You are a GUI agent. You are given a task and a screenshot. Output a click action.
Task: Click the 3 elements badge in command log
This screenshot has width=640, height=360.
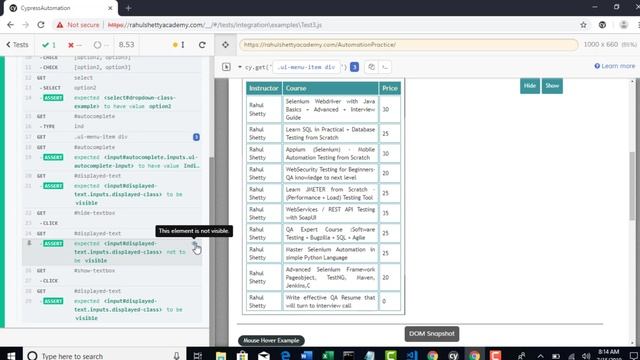pyautogui.click(x=196, y=137)
